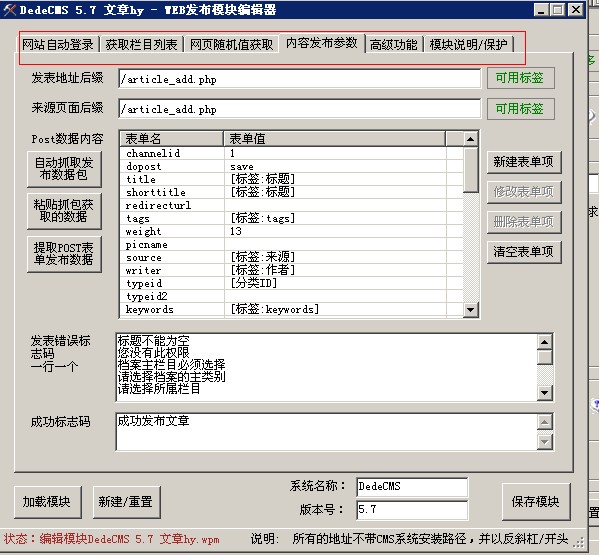Image resolution: width=599 pixels, height=555 pixels.
Task: Click success code box scroll down arrow
Action: tap(544, 442)
